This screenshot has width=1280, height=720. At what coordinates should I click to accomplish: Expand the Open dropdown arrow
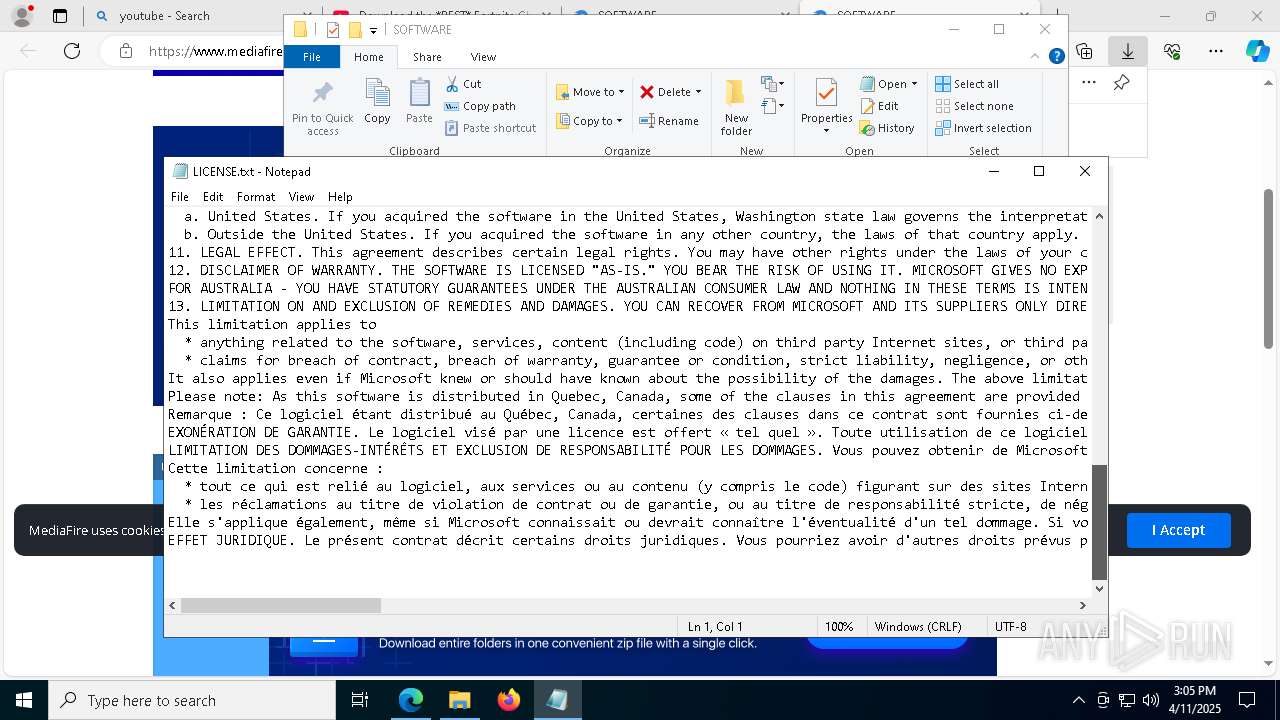(x=914, y=84)
